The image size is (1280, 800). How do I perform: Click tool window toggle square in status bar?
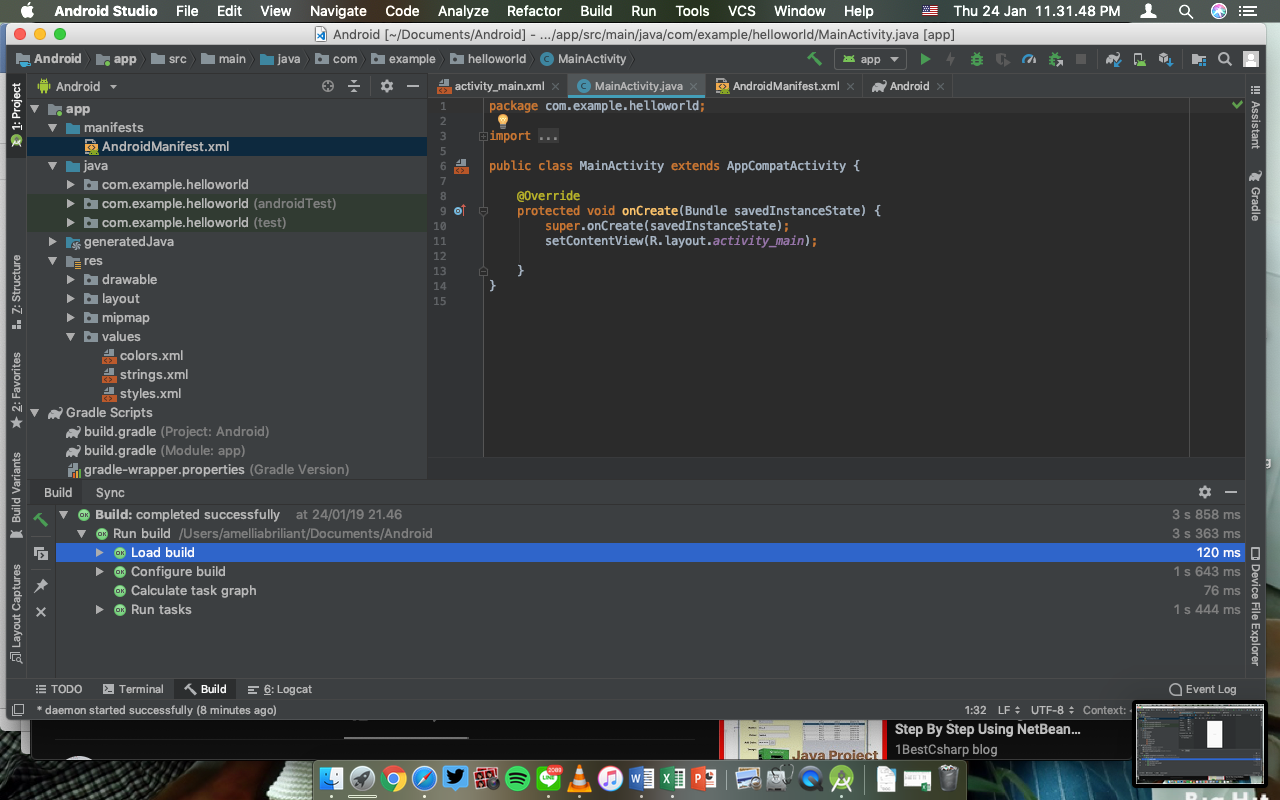pos(17,710)
